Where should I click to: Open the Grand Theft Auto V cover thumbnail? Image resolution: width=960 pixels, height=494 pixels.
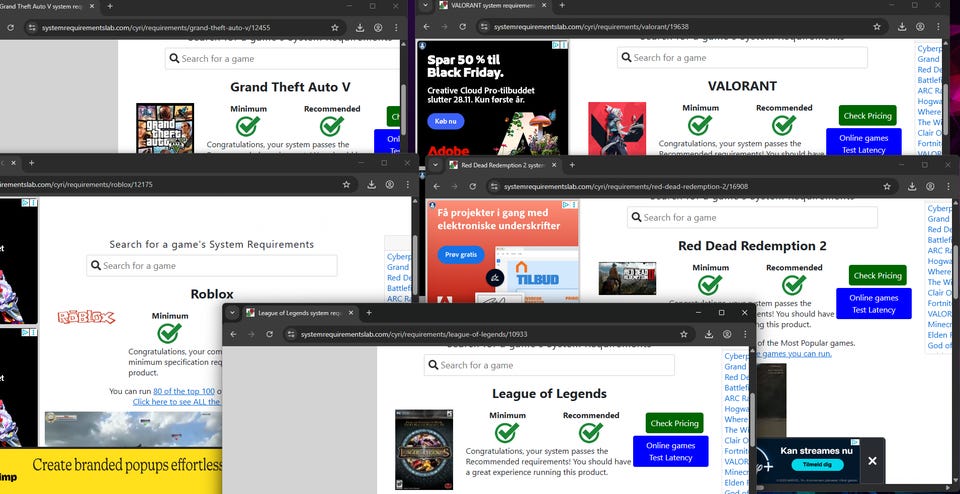pyautogui.click(x=165, y=128)
